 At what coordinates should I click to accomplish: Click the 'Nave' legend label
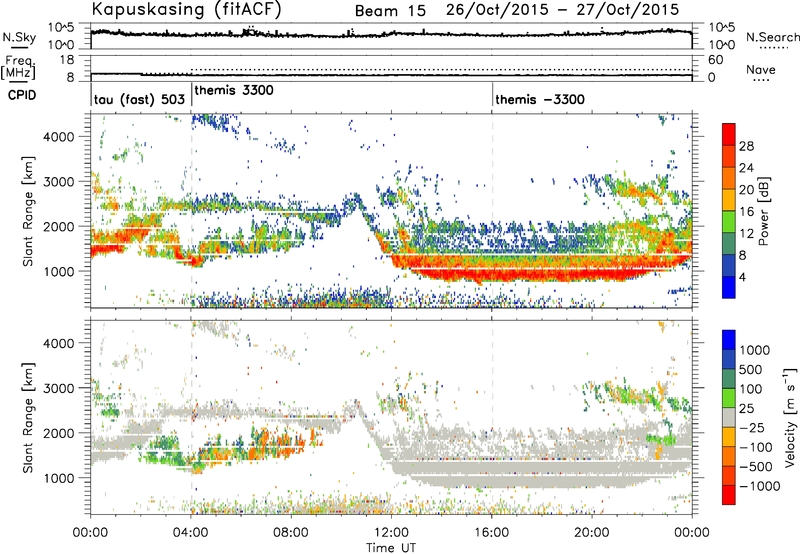click(761, 69)
